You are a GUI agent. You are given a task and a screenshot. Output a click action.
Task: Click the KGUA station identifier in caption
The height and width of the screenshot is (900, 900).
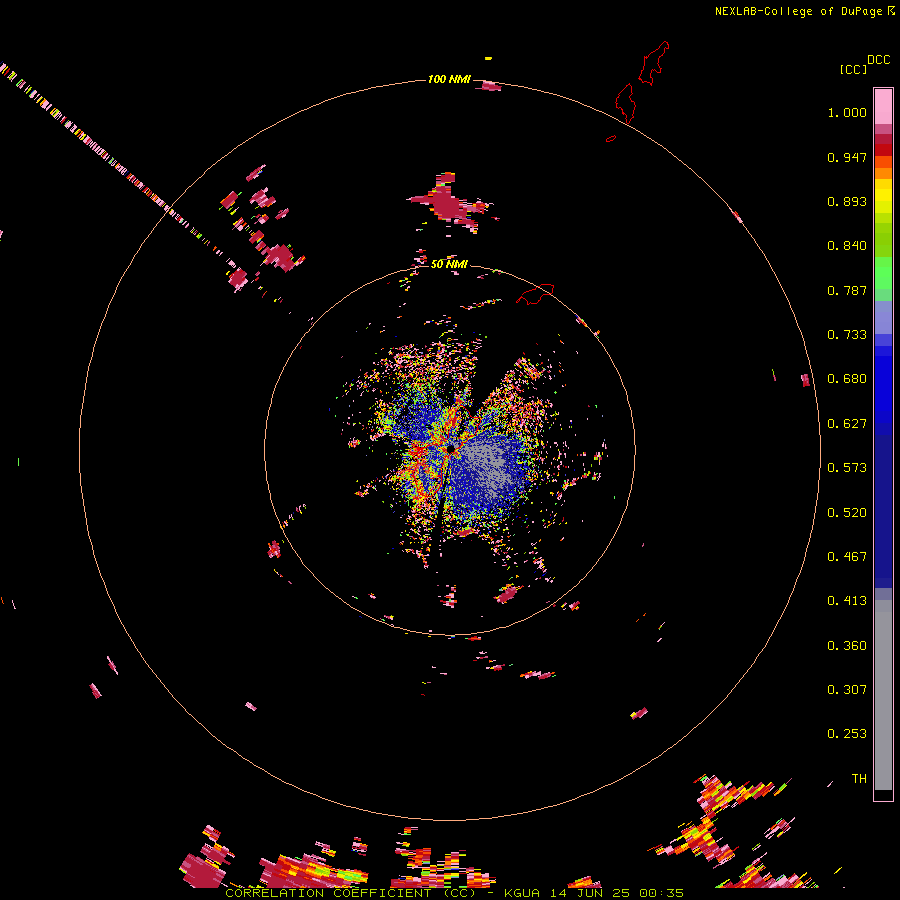point(522,893)
